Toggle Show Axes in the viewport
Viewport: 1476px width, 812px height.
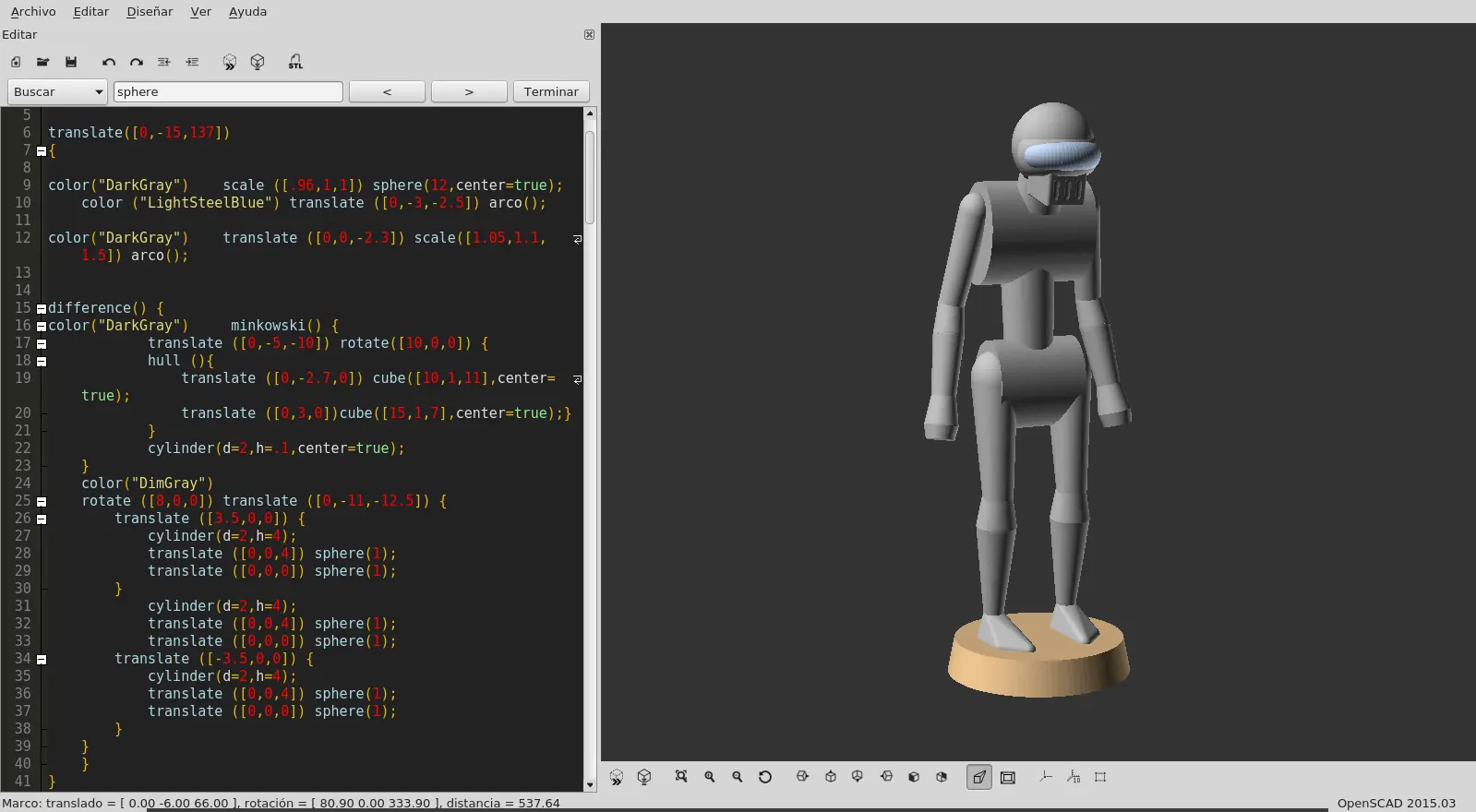pyautogui.click(x=1045, y=777)
